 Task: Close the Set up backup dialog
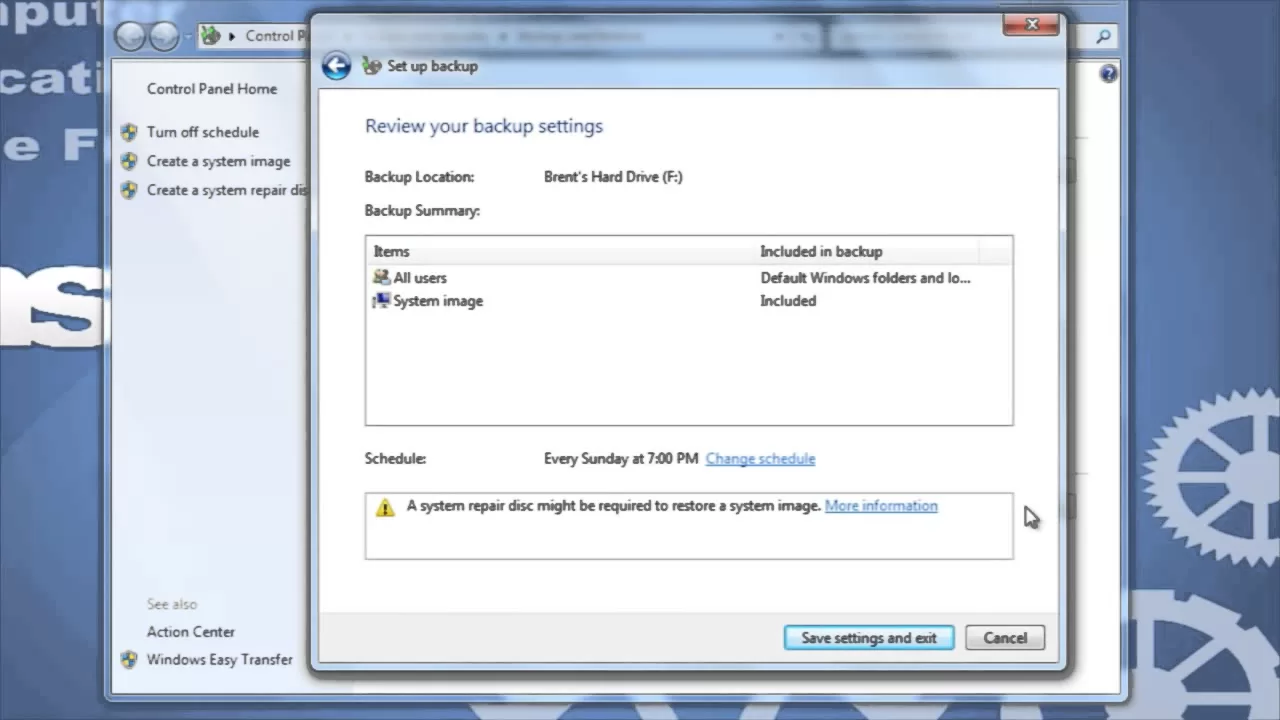click(1031, 24)
